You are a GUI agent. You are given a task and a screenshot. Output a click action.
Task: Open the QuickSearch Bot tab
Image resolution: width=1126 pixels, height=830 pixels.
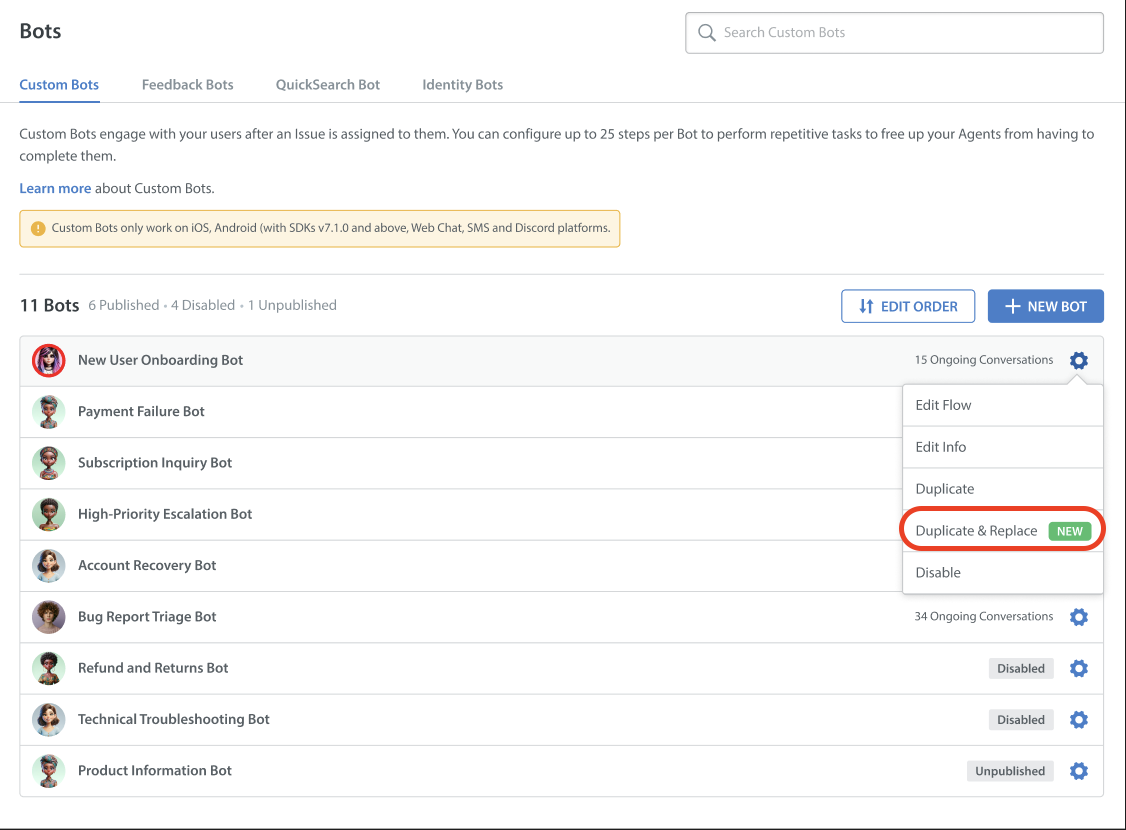pos(328,85)
